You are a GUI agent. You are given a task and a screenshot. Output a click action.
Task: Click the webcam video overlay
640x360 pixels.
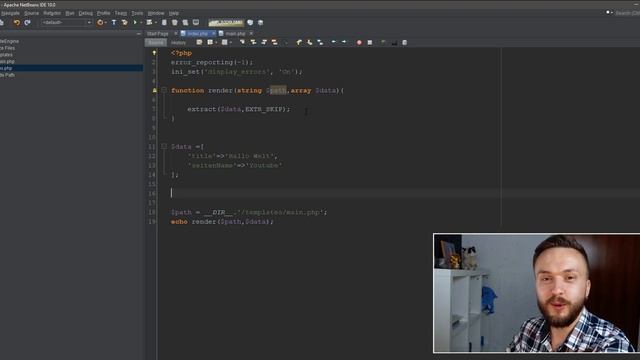(x=536, y=293)
